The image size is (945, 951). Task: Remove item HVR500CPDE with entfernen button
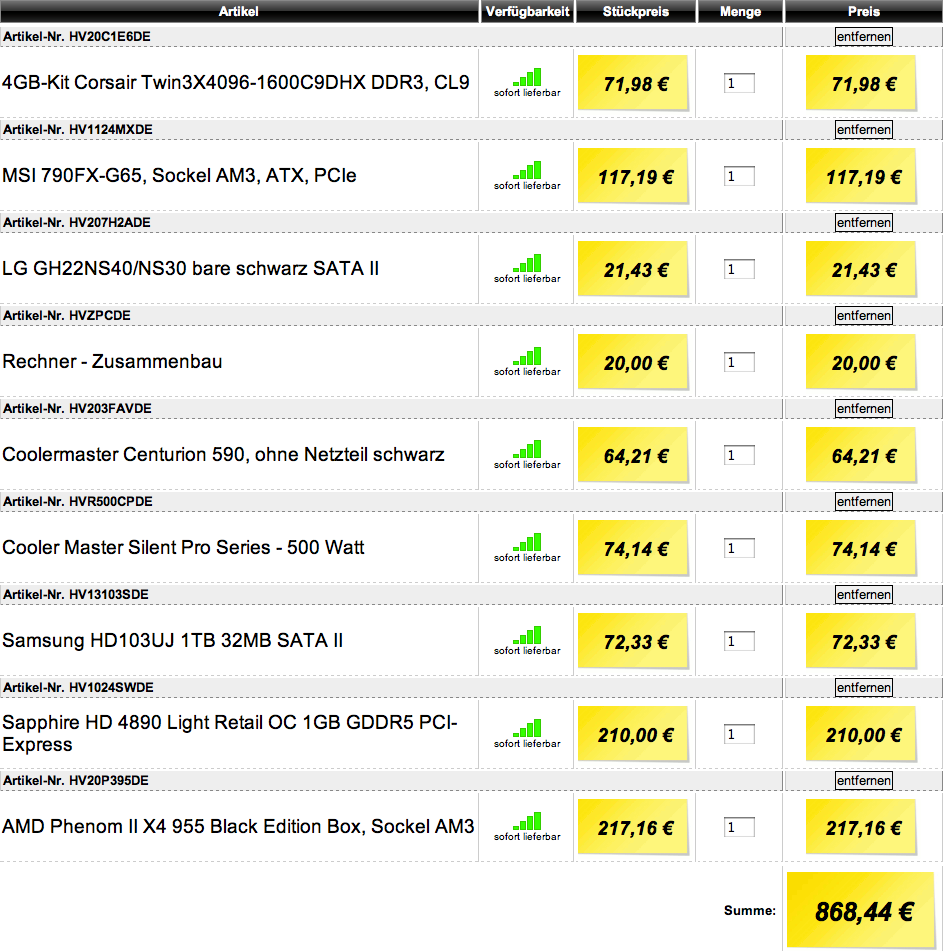(x=863, y=502)
